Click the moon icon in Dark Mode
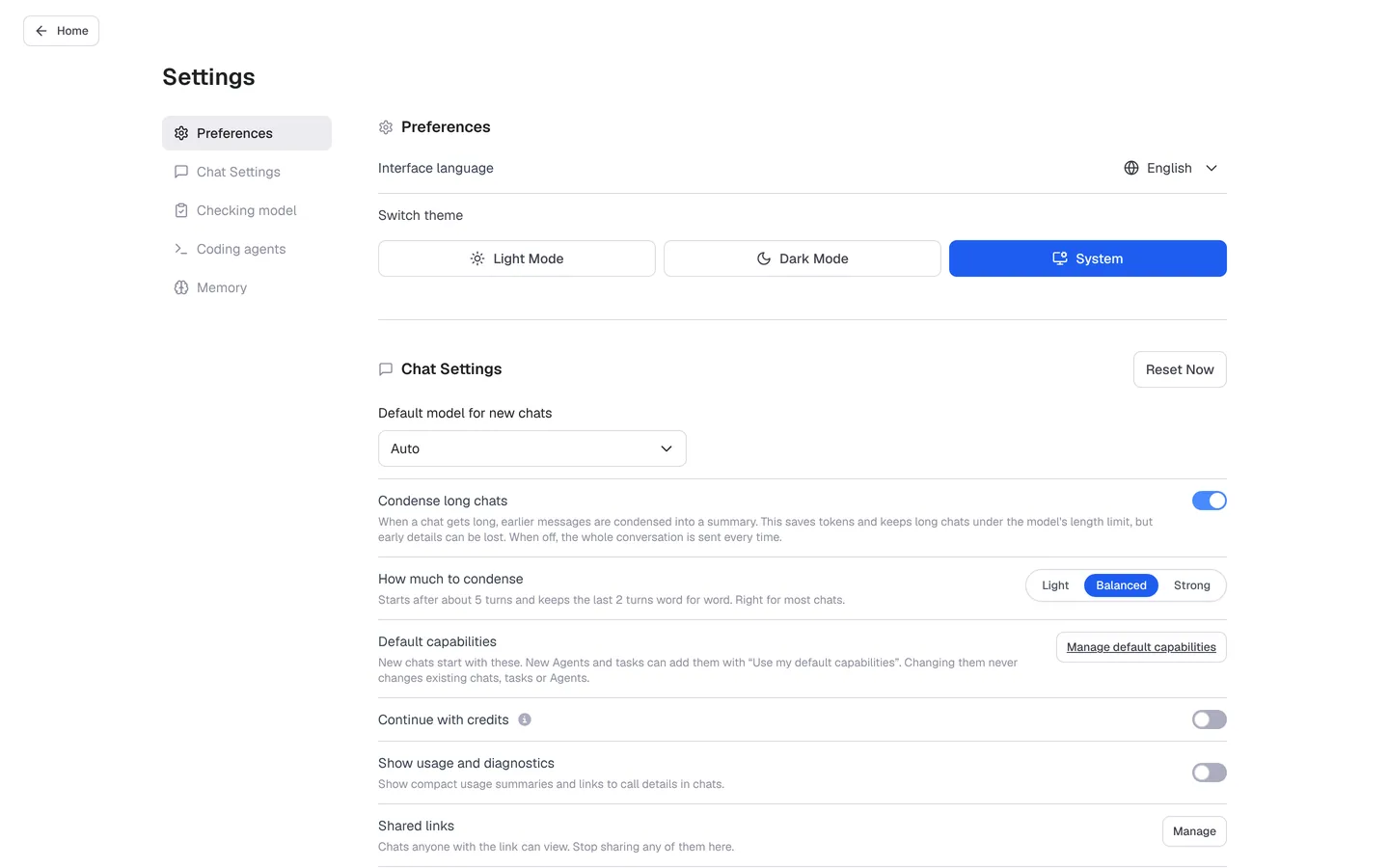Screen dimensions: 1389x868 click(764, 258)
